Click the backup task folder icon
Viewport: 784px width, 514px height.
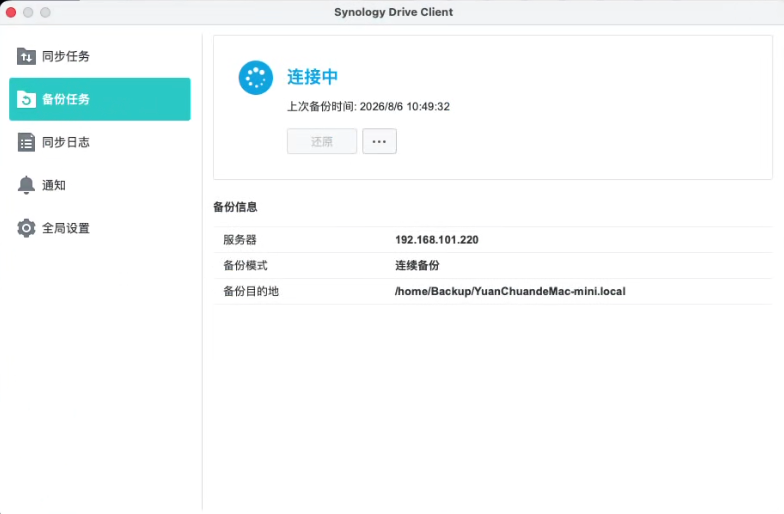point(26,99)
